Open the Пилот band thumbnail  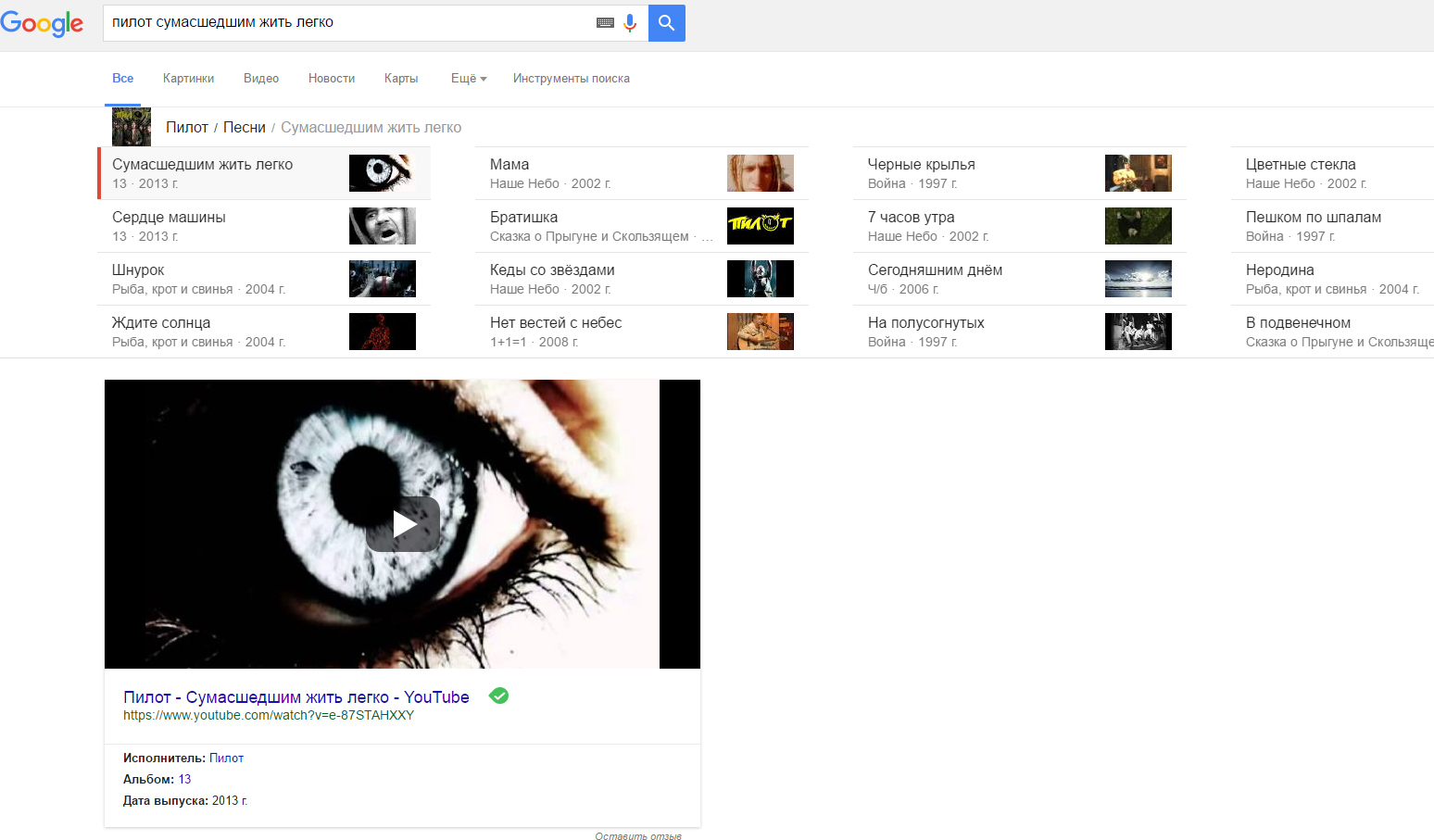click(132, 127)
